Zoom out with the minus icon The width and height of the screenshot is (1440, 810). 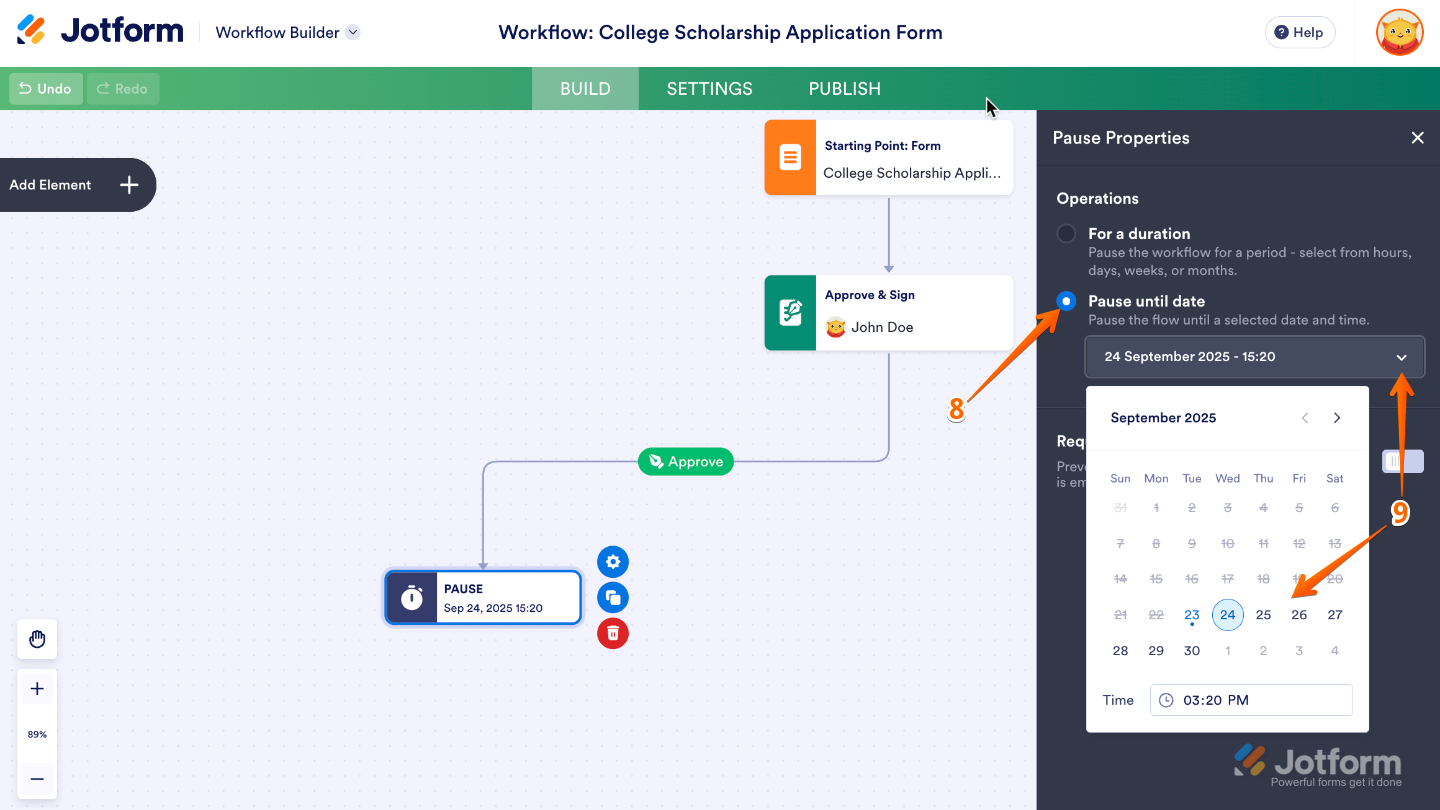click(37, 778)
